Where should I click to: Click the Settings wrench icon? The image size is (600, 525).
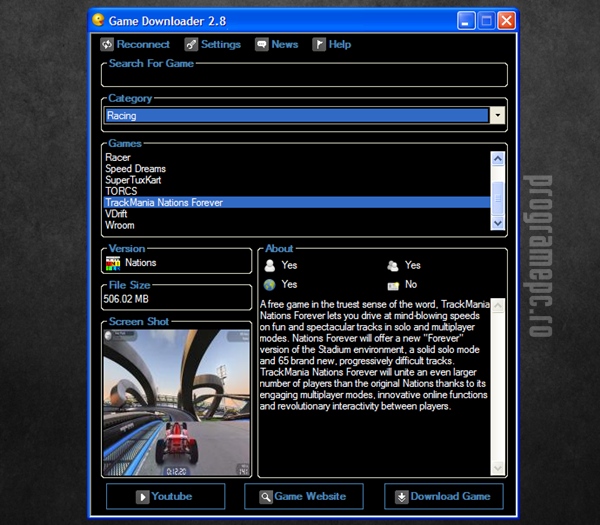(191, 44)
